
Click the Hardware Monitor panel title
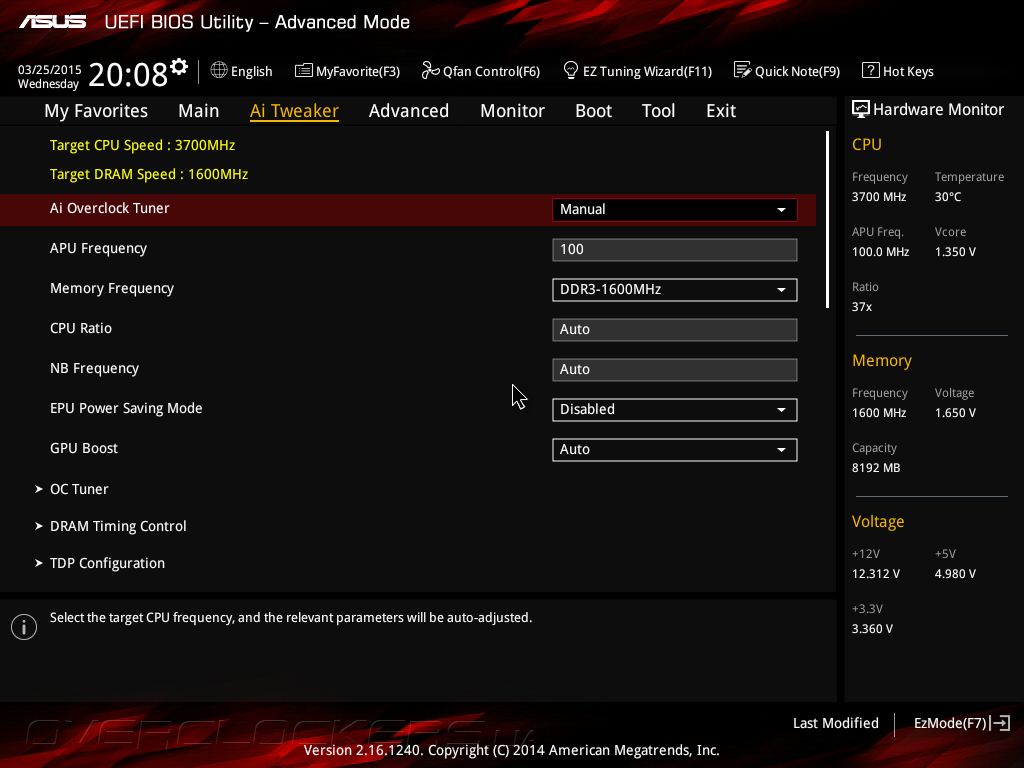tap(938, 110)
